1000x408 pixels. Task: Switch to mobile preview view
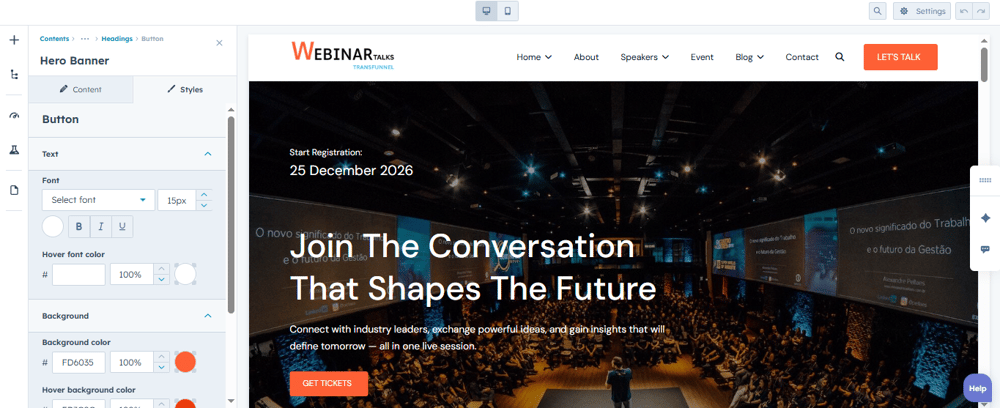pos(508,11)
